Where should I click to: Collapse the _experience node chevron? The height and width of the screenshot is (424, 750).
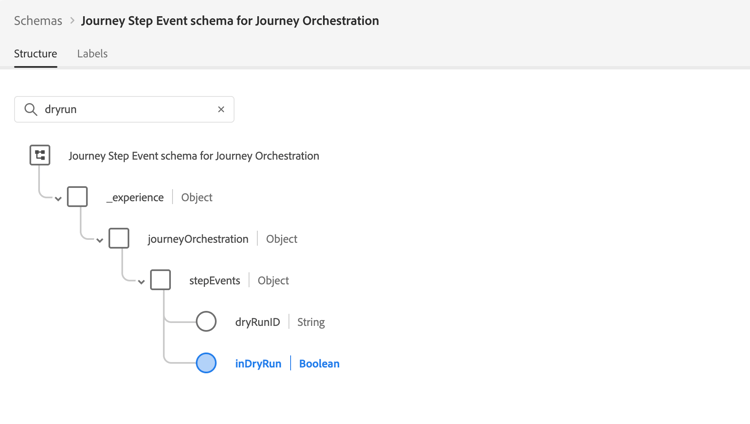[58, 199]
